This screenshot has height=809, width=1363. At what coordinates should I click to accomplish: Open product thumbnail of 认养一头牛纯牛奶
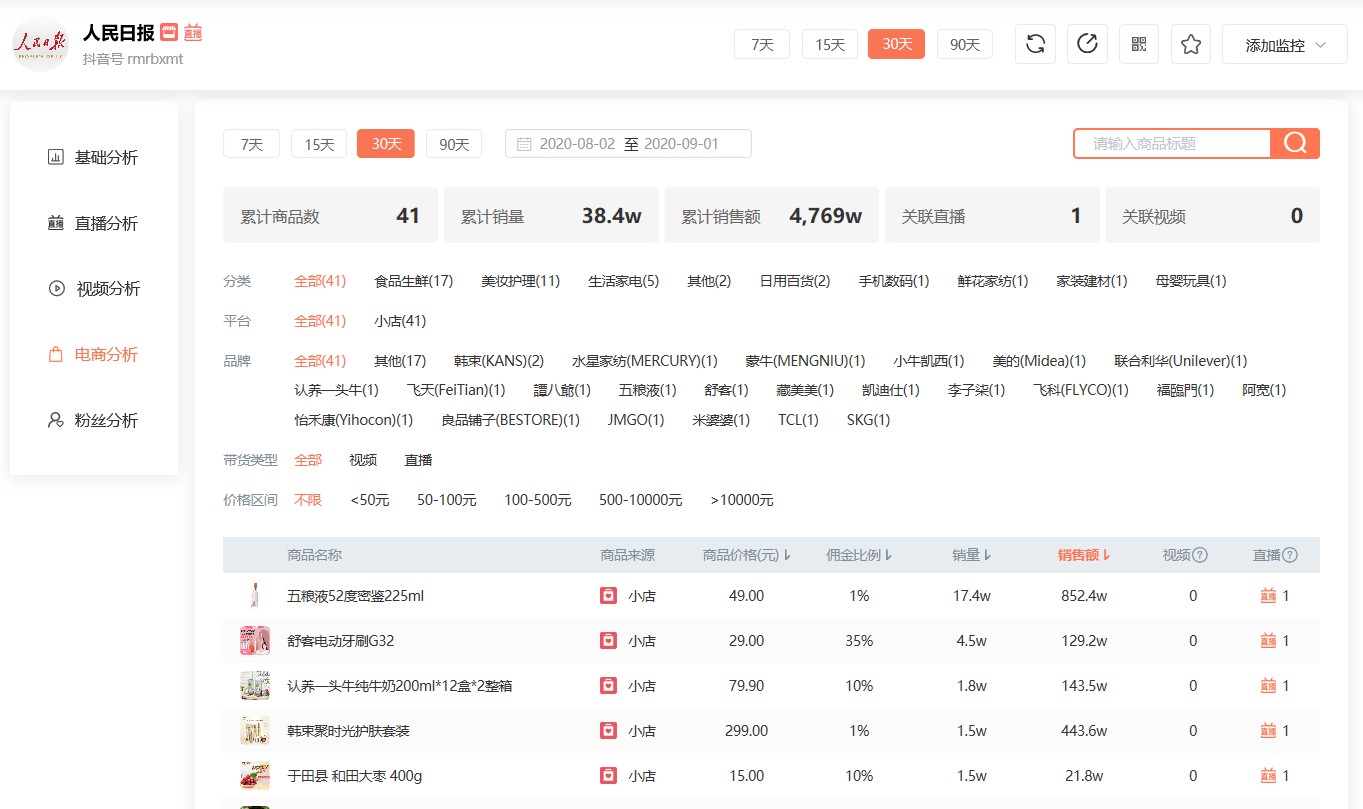(x=255, y=685)
